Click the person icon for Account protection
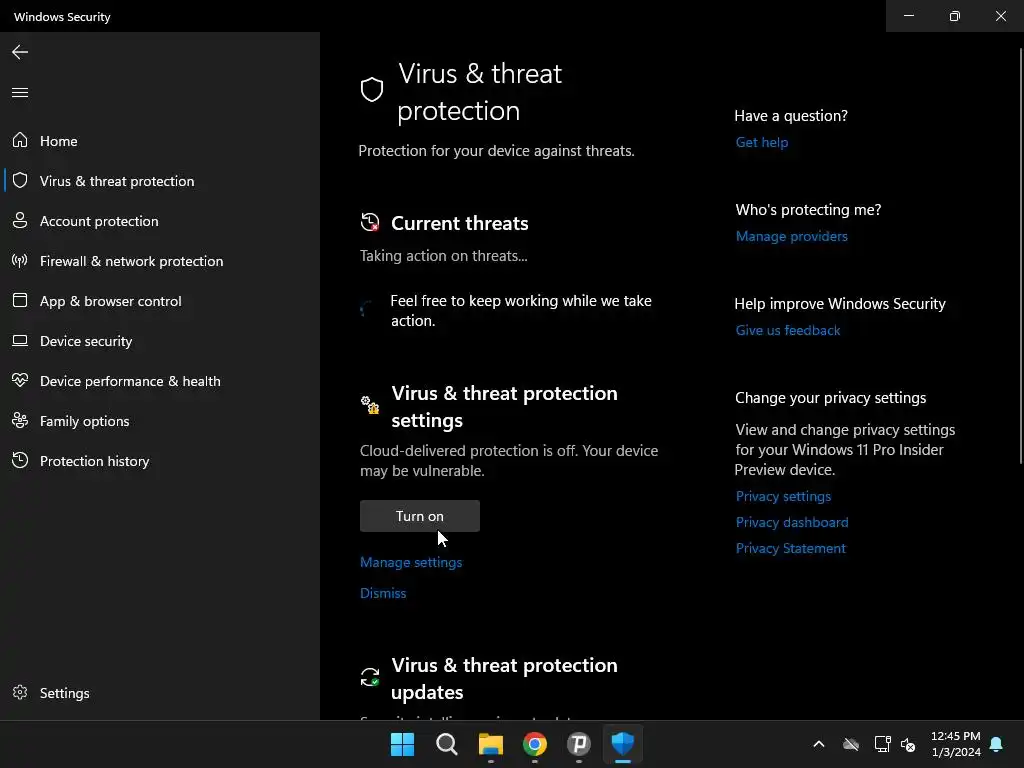The width and height of the screenshot is (1024, 768). tap(20, 220)
